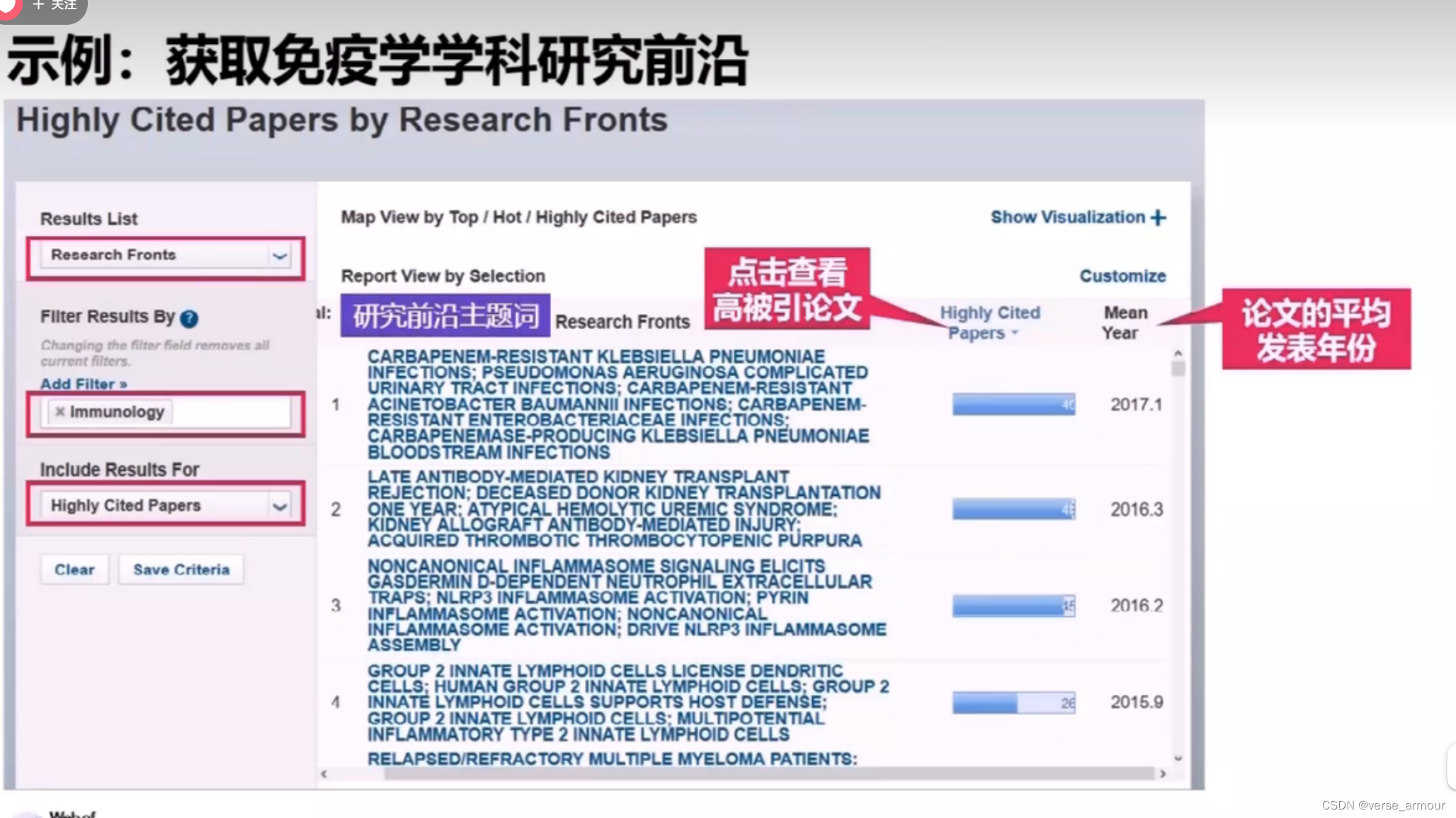Click the cited papers bar in row 3
1456x818 pixels.
(1013, 606)
